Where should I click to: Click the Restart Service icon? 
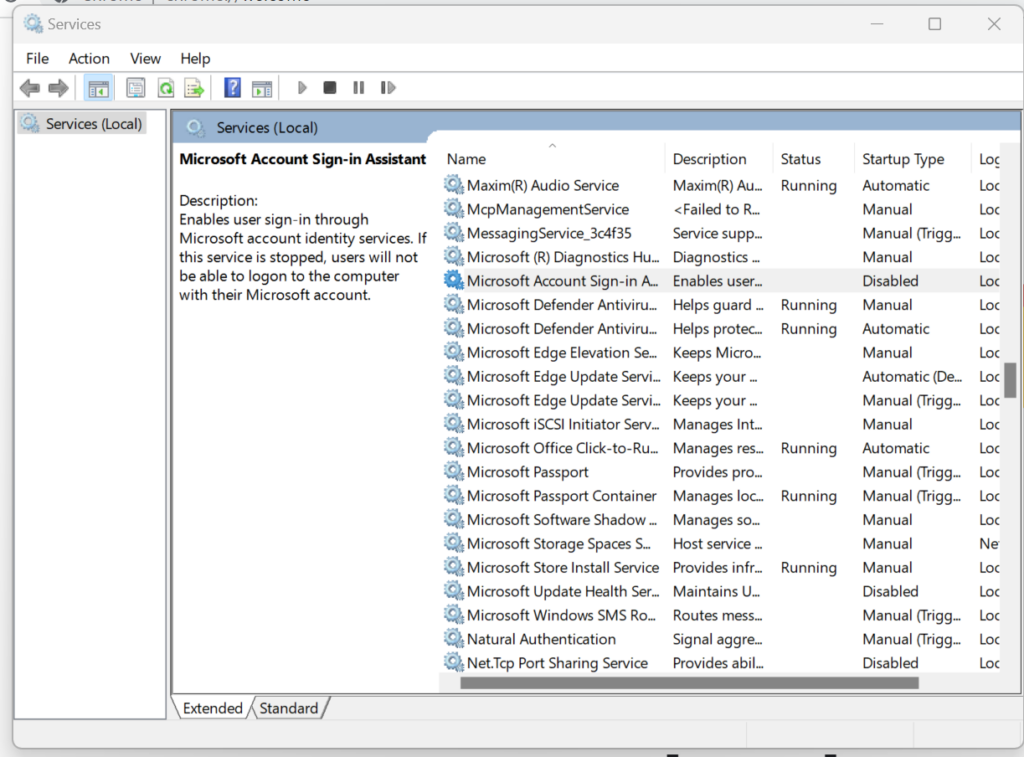[x=388, y=88]
